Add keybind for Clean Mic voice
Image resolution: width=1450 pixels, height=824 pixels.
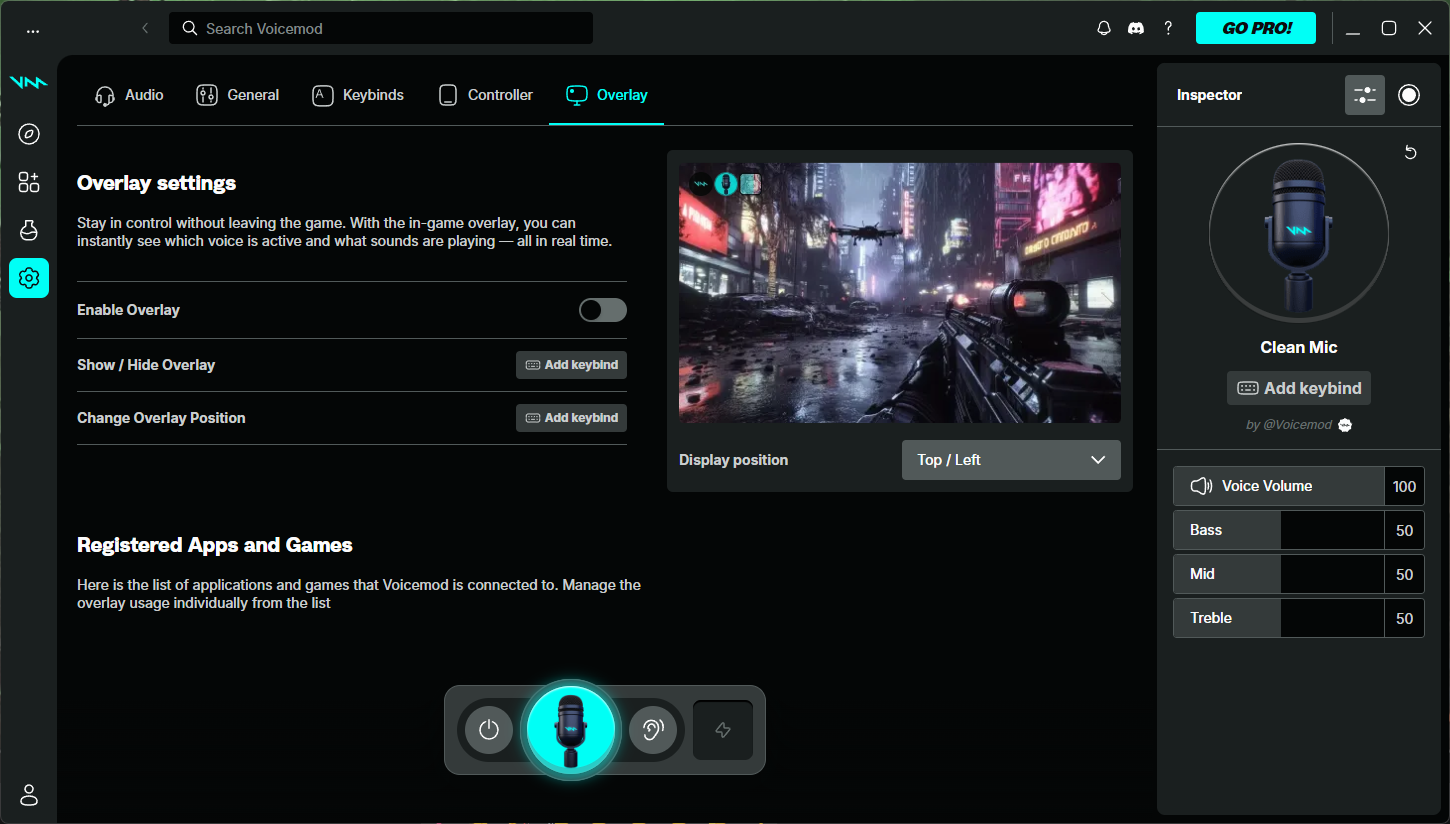coord(1299,388)
